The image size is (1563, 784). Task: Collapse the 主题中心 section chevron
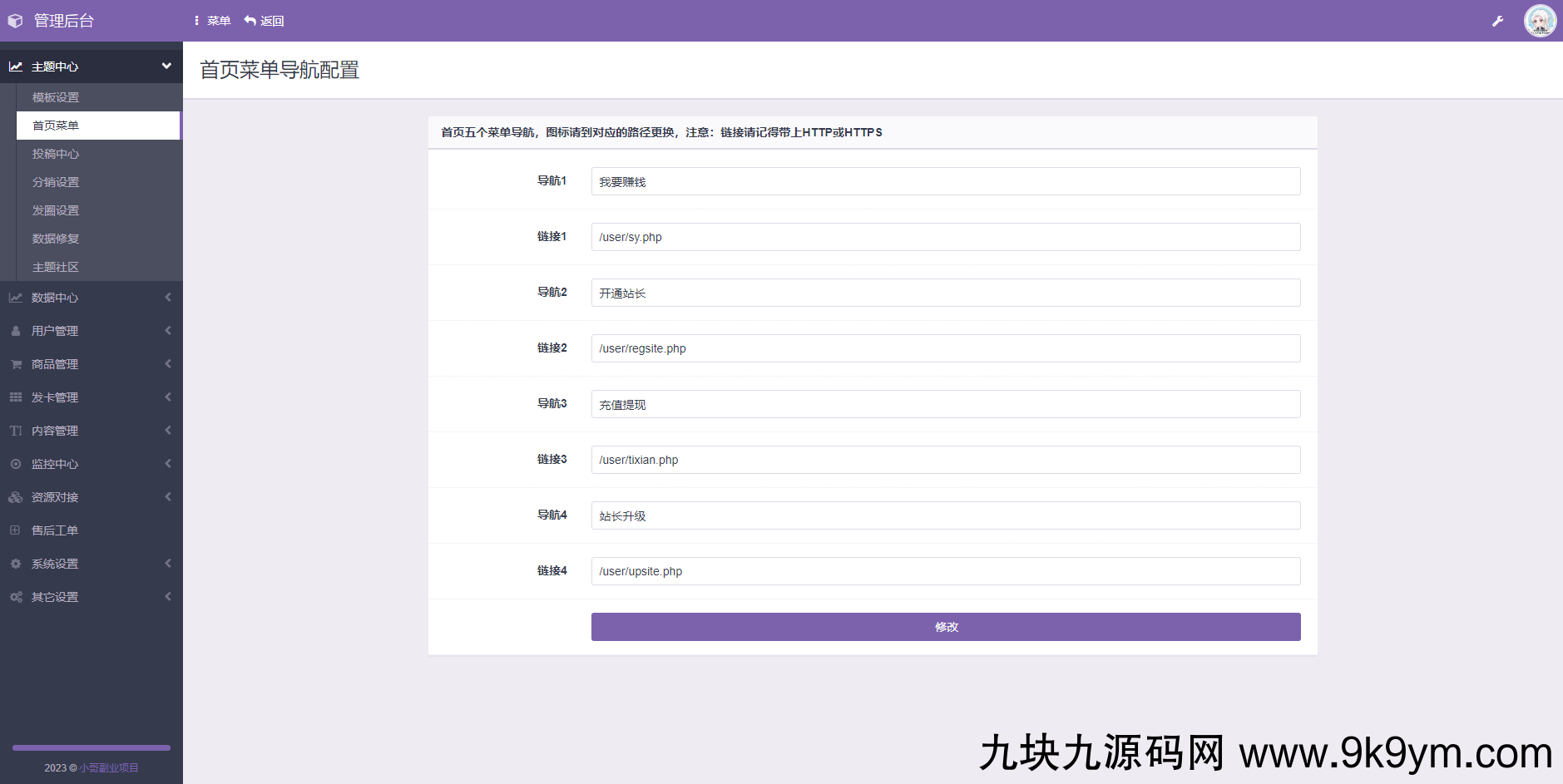click(166, 66)
